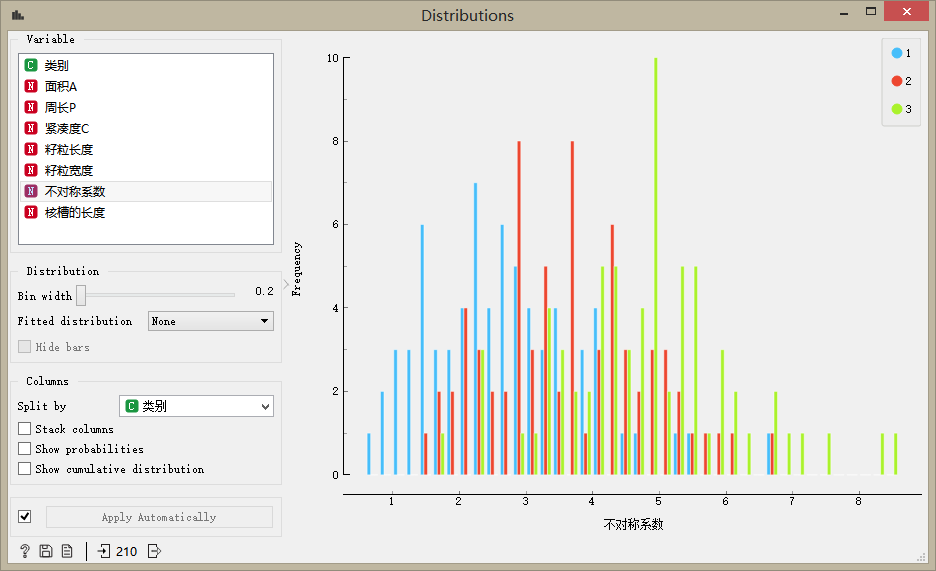Open the Split by 类别 combo box
936x571 pixels.
[x=196, y=406]
